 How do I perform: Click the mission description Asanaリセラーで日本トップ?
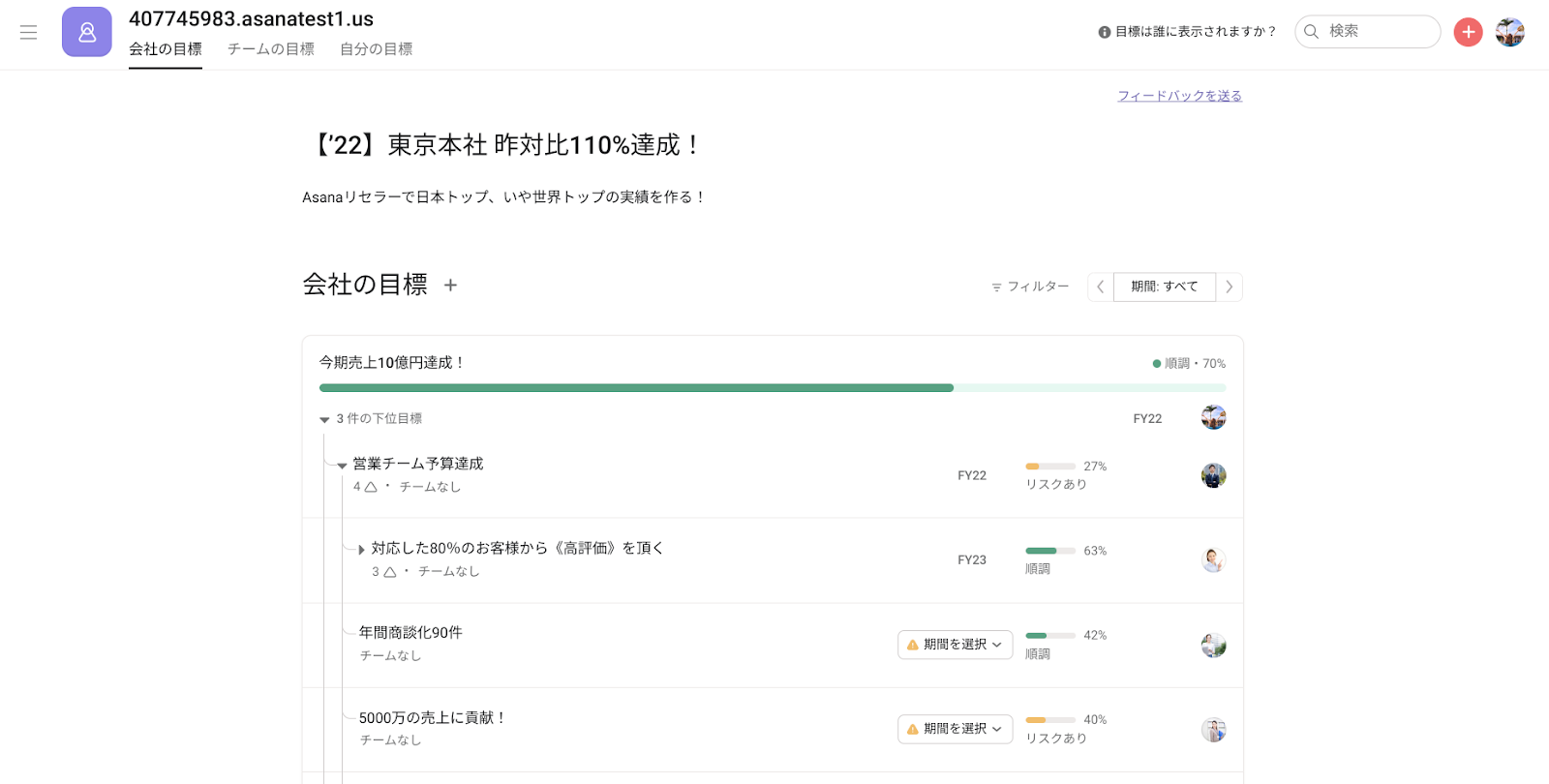point(503,197)
